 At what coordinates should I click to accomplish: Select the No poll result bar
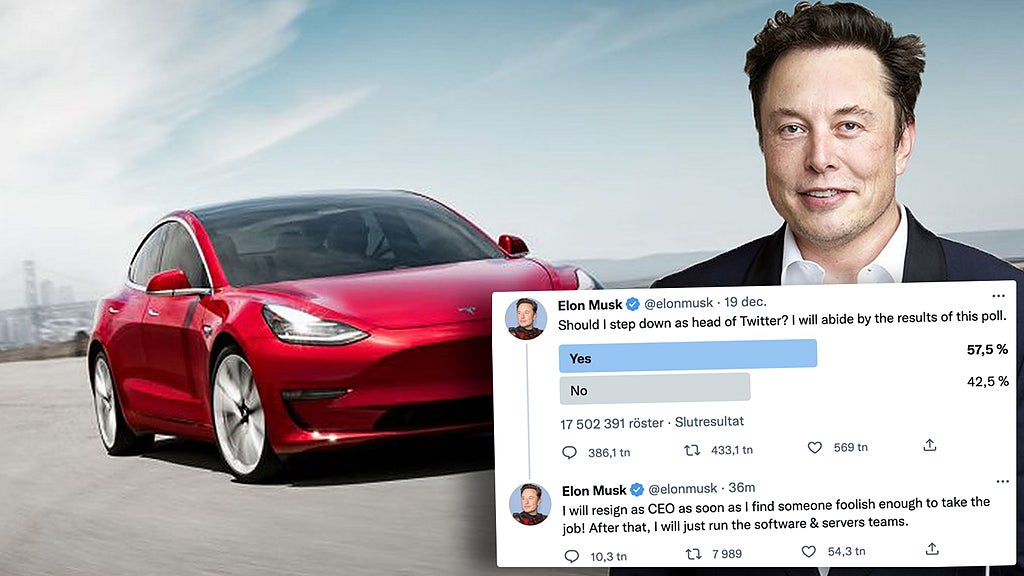tap(654, 389)
